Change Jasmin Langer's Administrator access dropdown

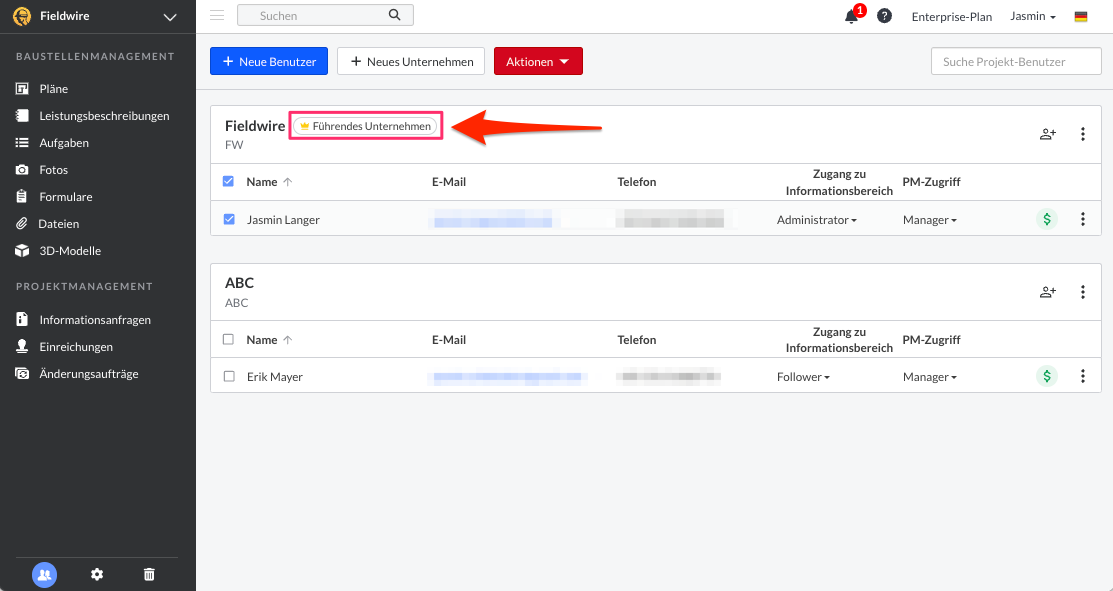817,220
